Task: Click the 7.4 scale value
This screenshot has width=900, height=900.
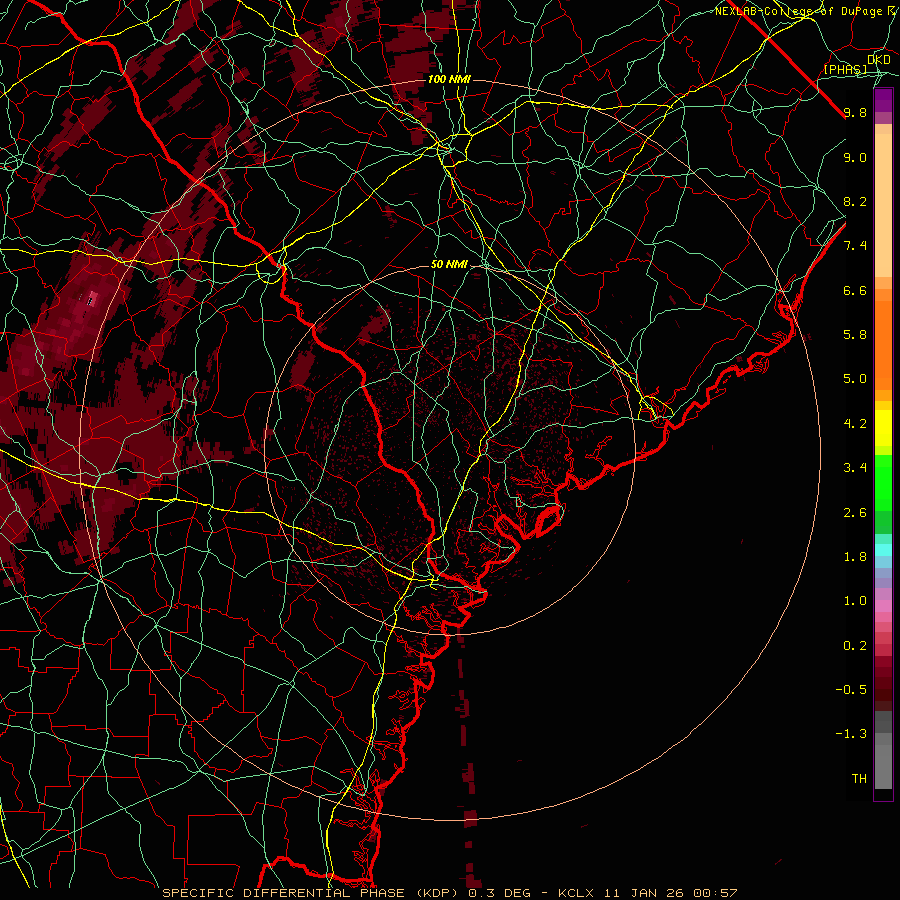Action: point(855,246)
